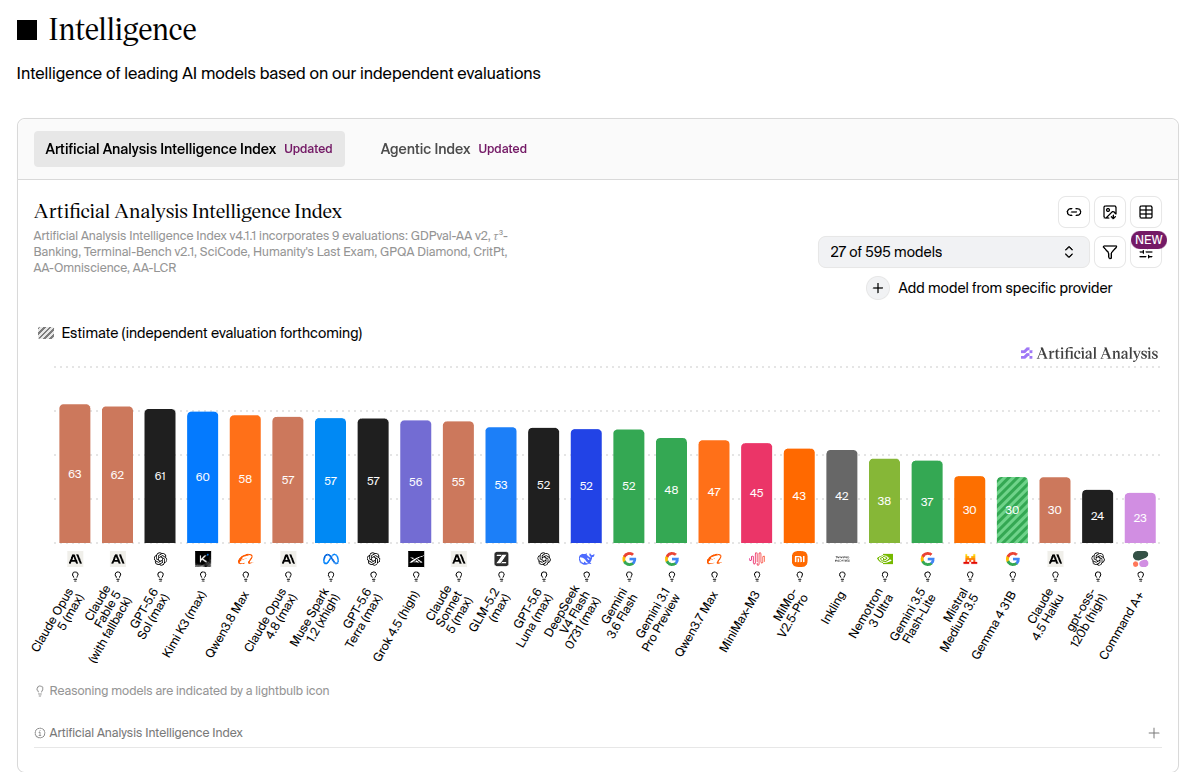Click the plus icon beside Add model
Screen dimensions: 1193x772
[x=877, y=288]
